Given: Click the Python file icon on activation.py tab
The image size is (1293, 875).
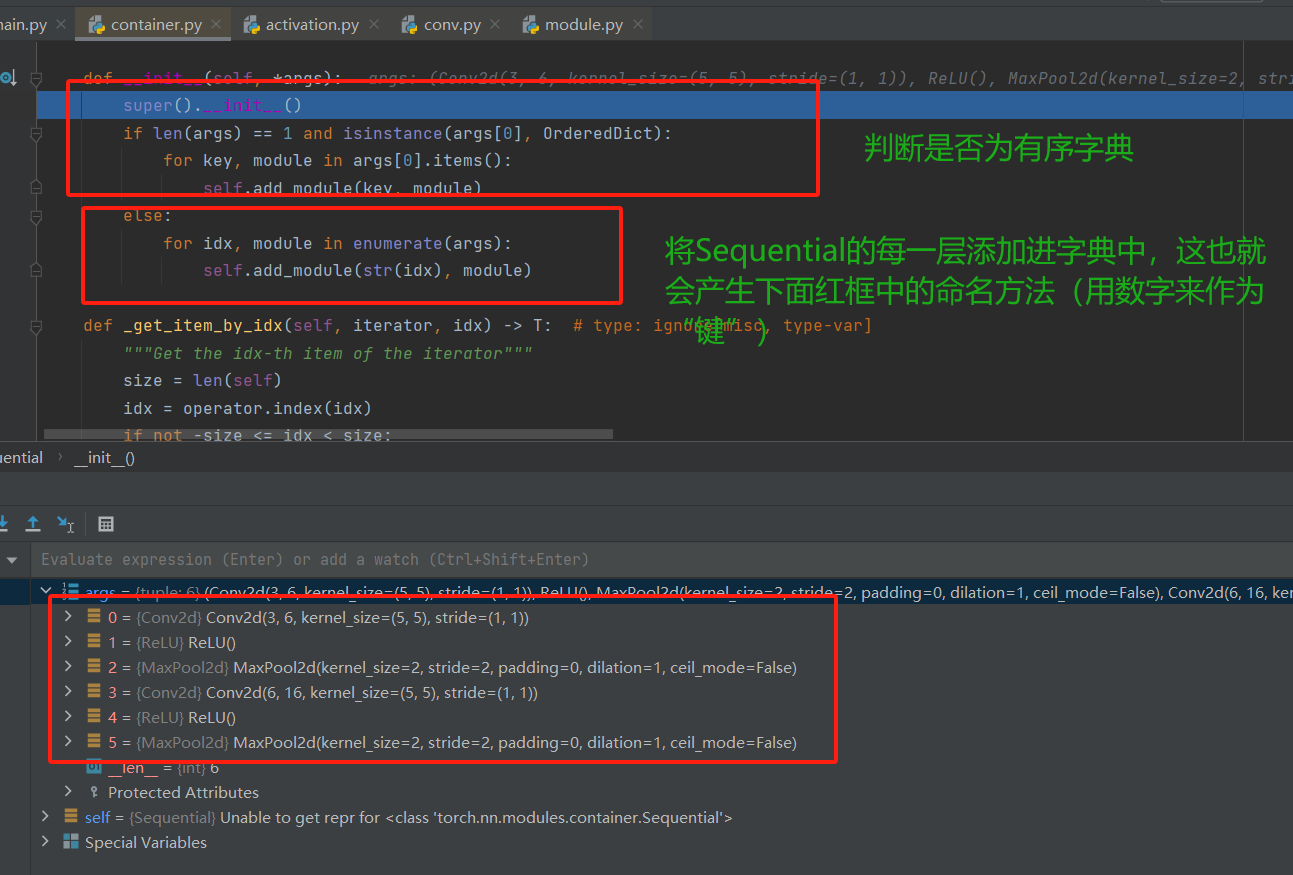Looking at the screenshot, I should (x=251, y=25).
